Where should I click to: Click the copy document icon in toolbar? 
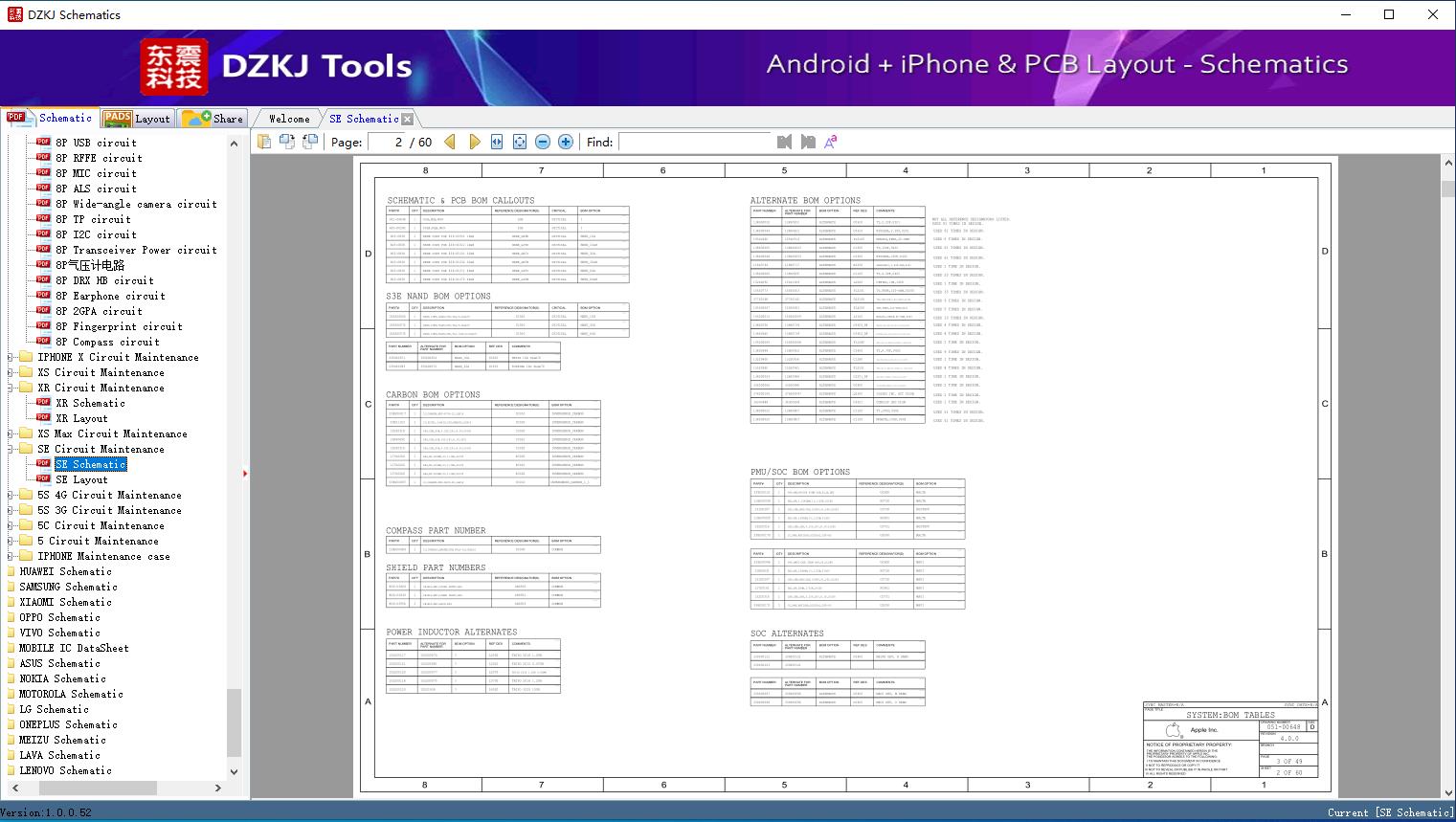[264, 142]
